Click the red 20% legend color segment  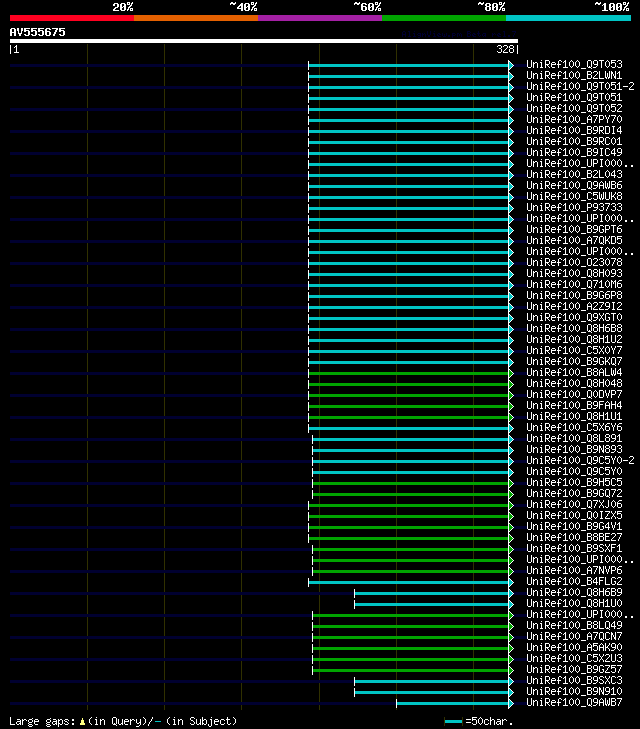[x=72, y=18]
